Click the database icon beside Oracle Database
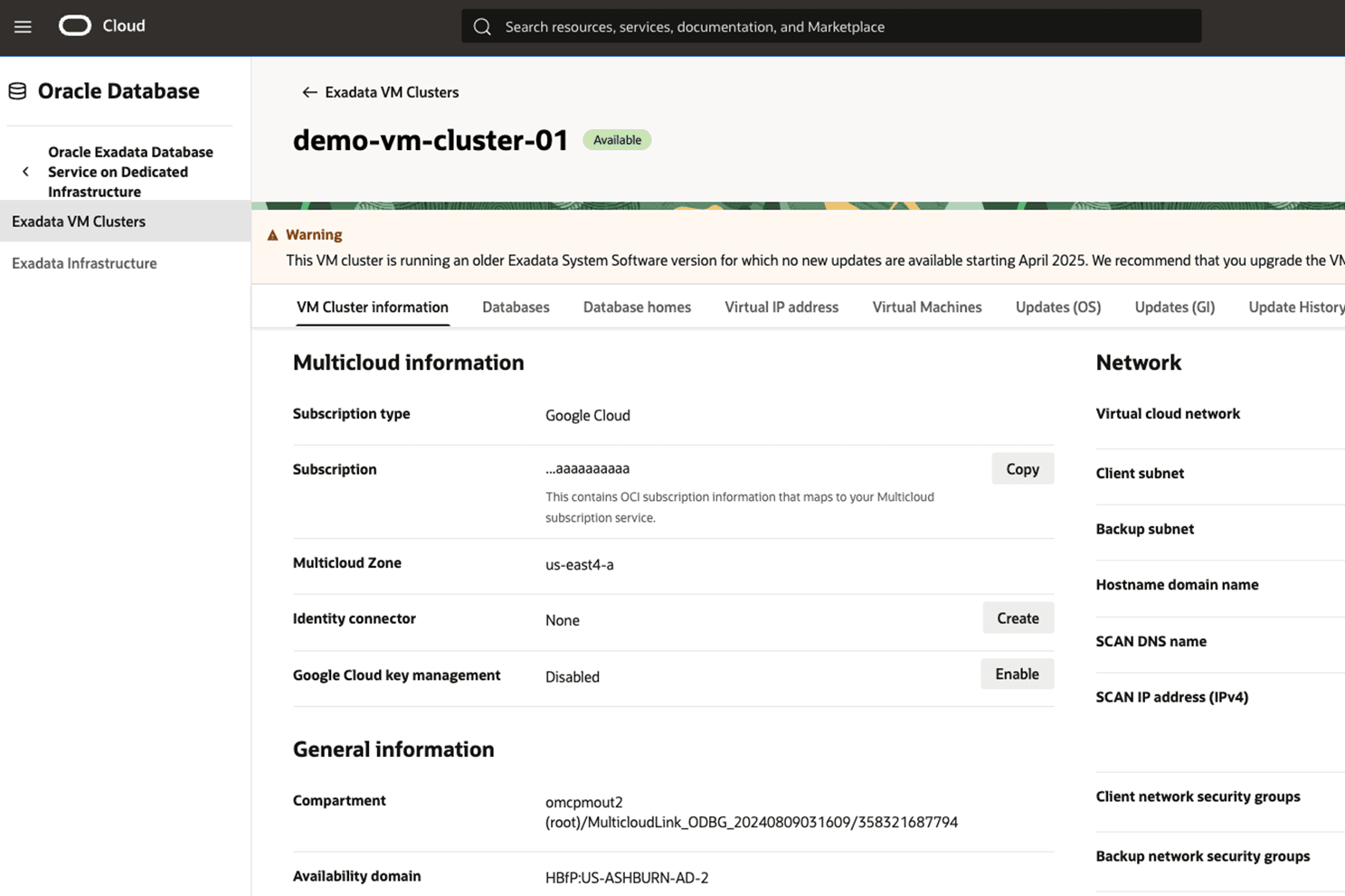 [x=15, y=90]
